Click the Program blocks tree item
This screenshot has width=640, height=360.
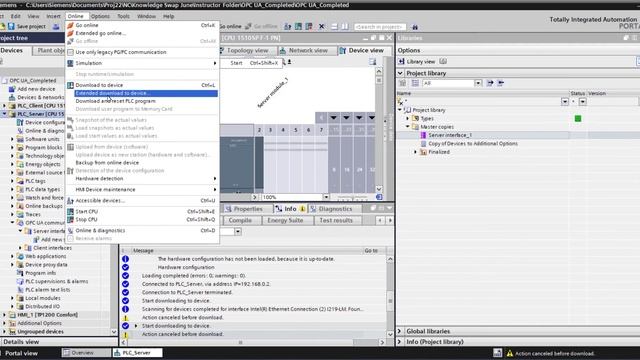pyautogui.click(x=44, y=147)
